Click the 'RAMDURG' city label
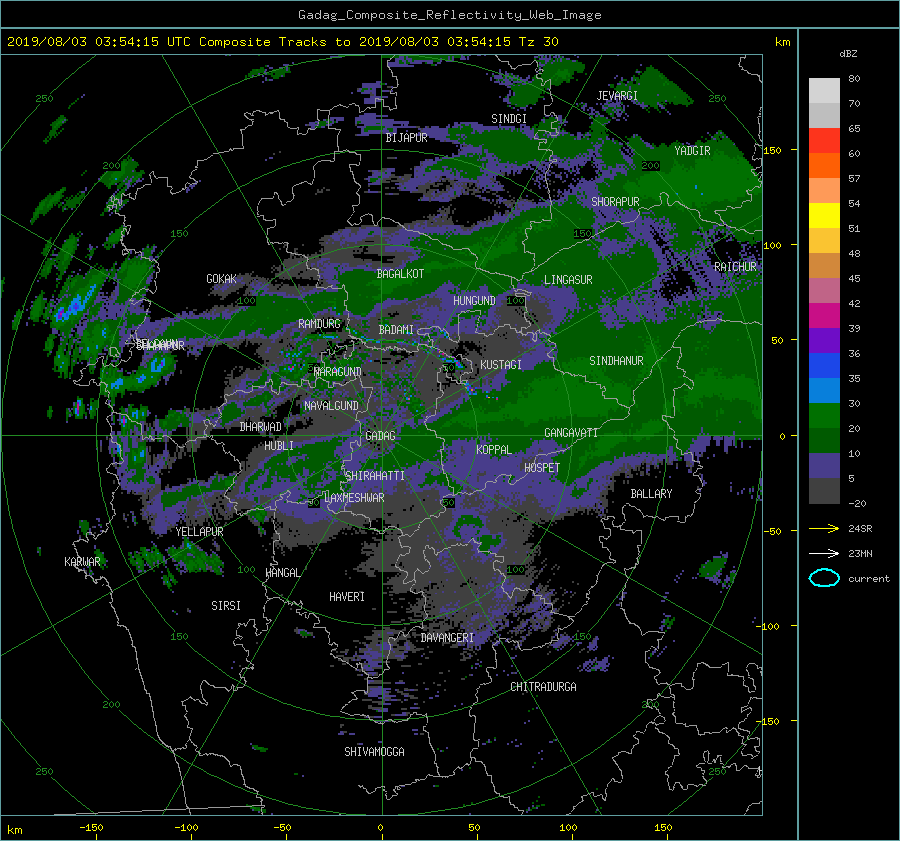 [319, 324]
